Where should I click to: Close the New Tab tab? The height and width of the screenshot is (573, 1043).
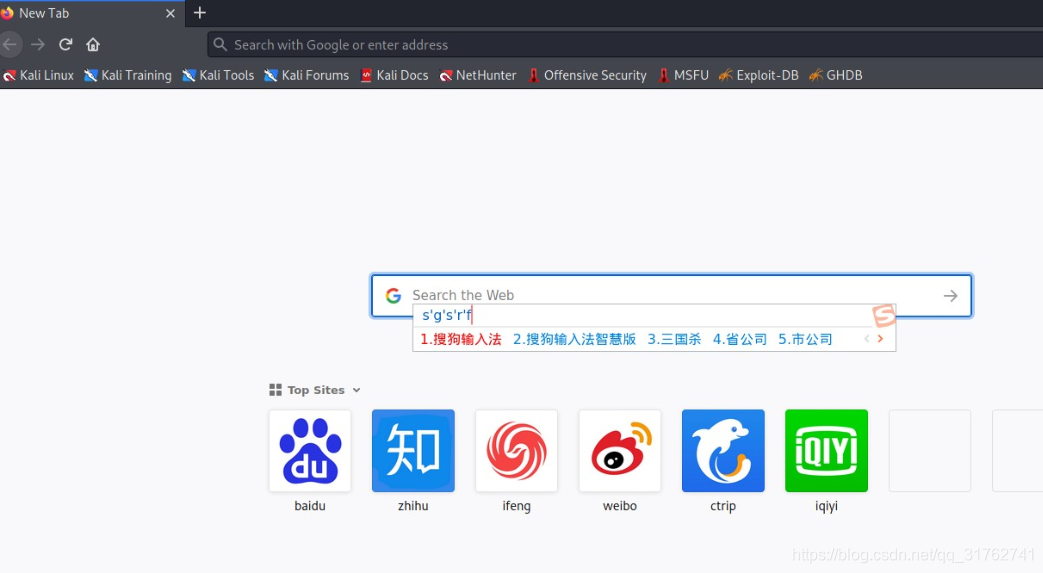coord(170,13)
